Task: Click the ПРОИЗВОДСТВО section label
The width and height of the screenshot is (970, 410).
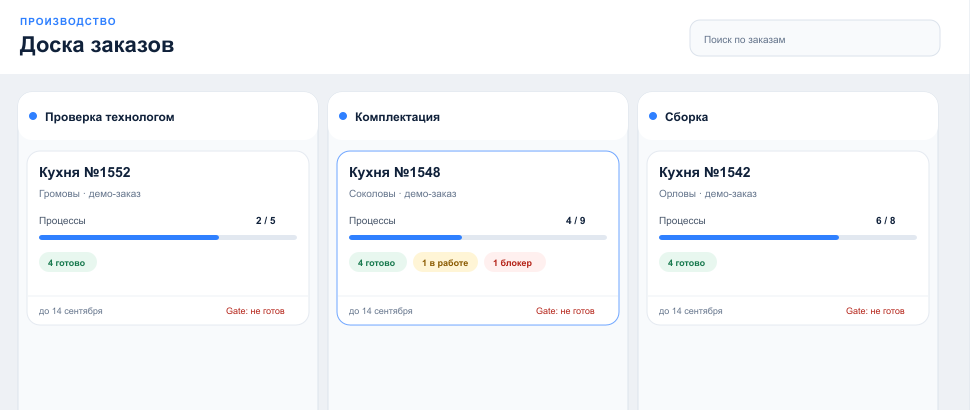Action: coord(68,22)
